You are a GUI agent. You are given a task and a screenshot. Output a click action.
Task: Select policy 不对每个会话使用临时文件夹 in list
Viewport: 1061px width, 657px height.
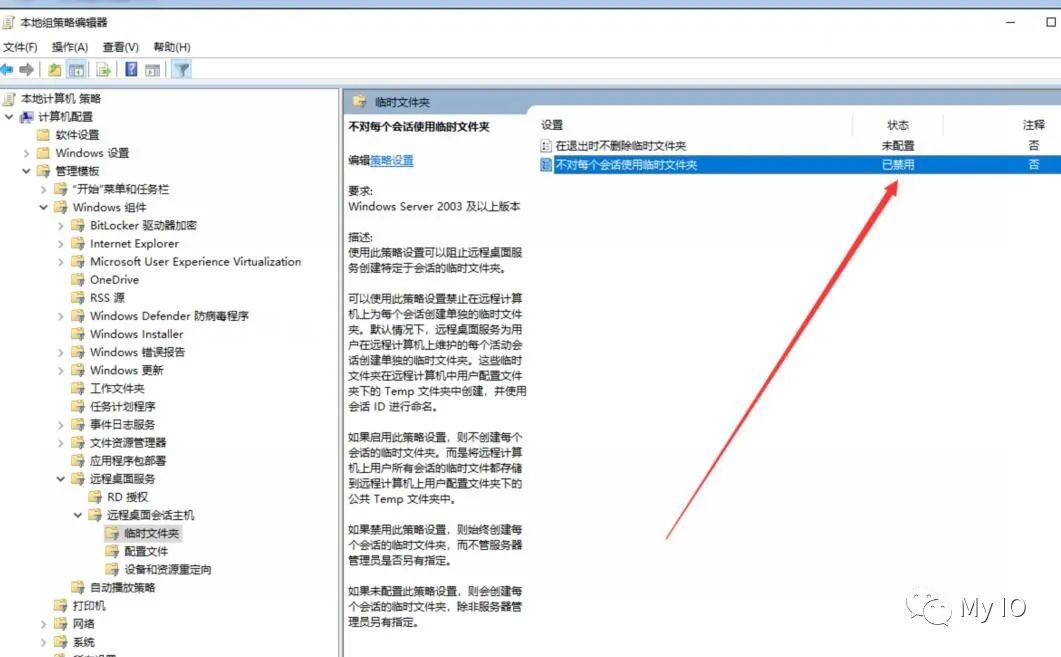[x=626, y=164]
